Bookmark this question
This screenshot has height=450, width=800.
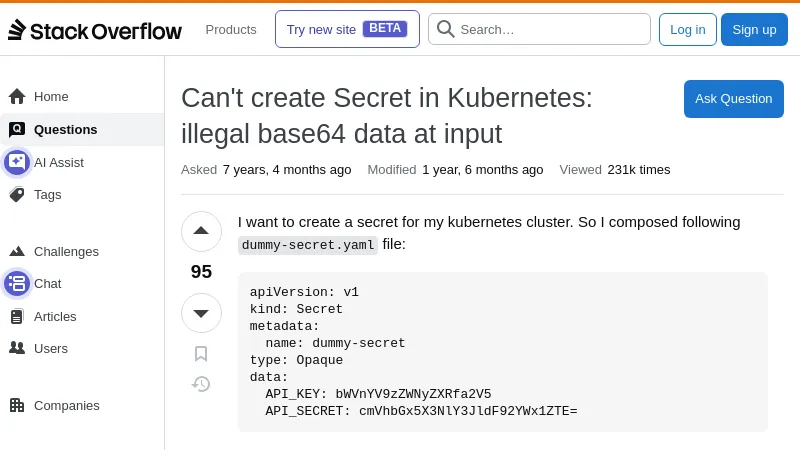click(201, 354)
